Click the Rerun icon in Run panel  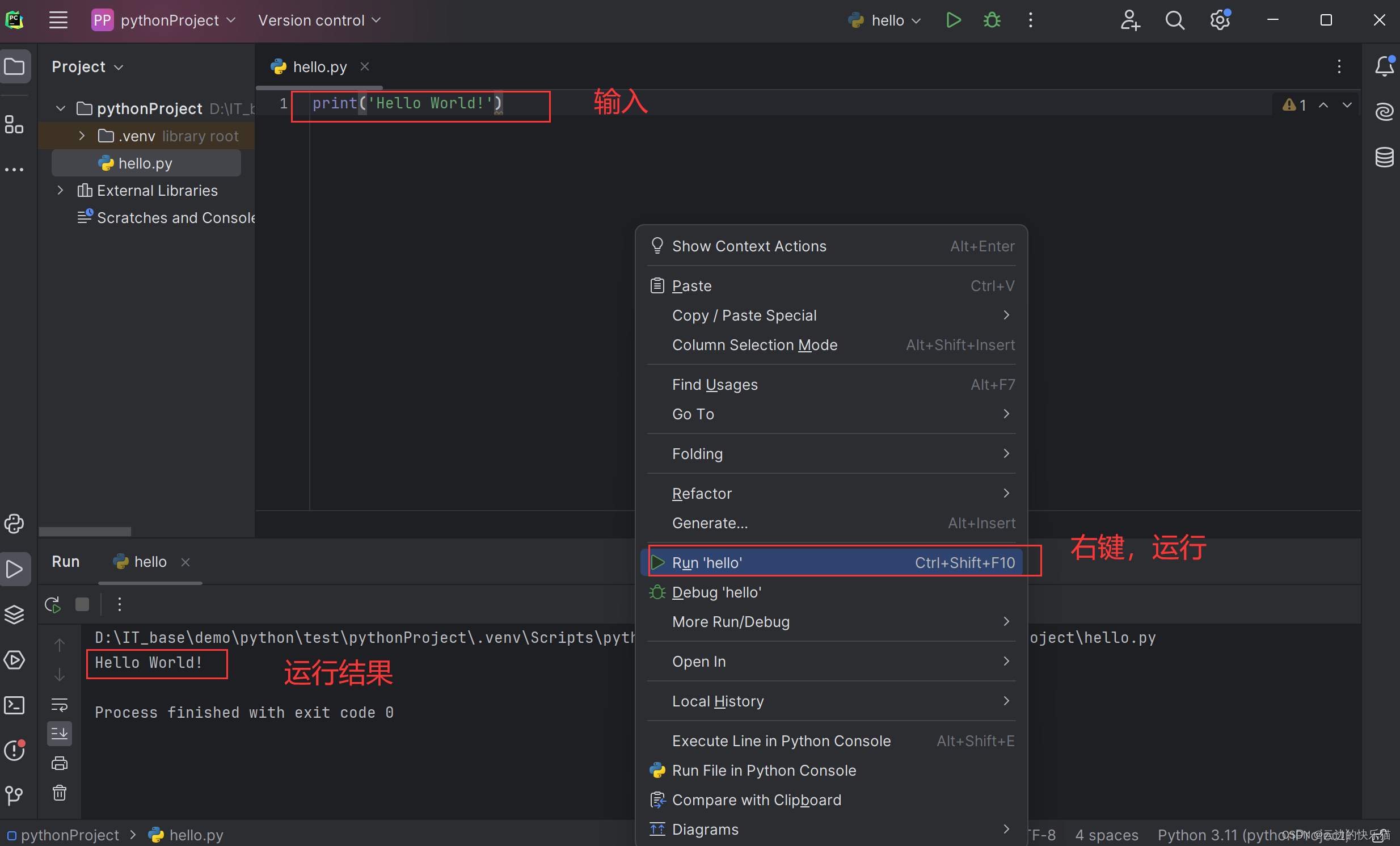point(53,604)
